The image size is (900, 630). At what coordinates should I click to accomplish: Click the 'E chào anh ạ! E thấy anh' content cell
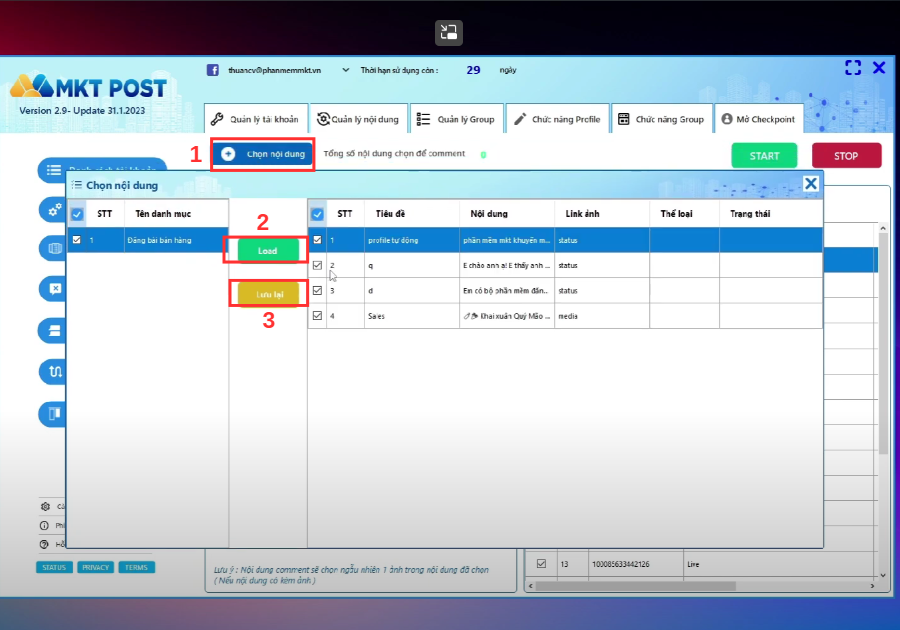tap(506, 266)
